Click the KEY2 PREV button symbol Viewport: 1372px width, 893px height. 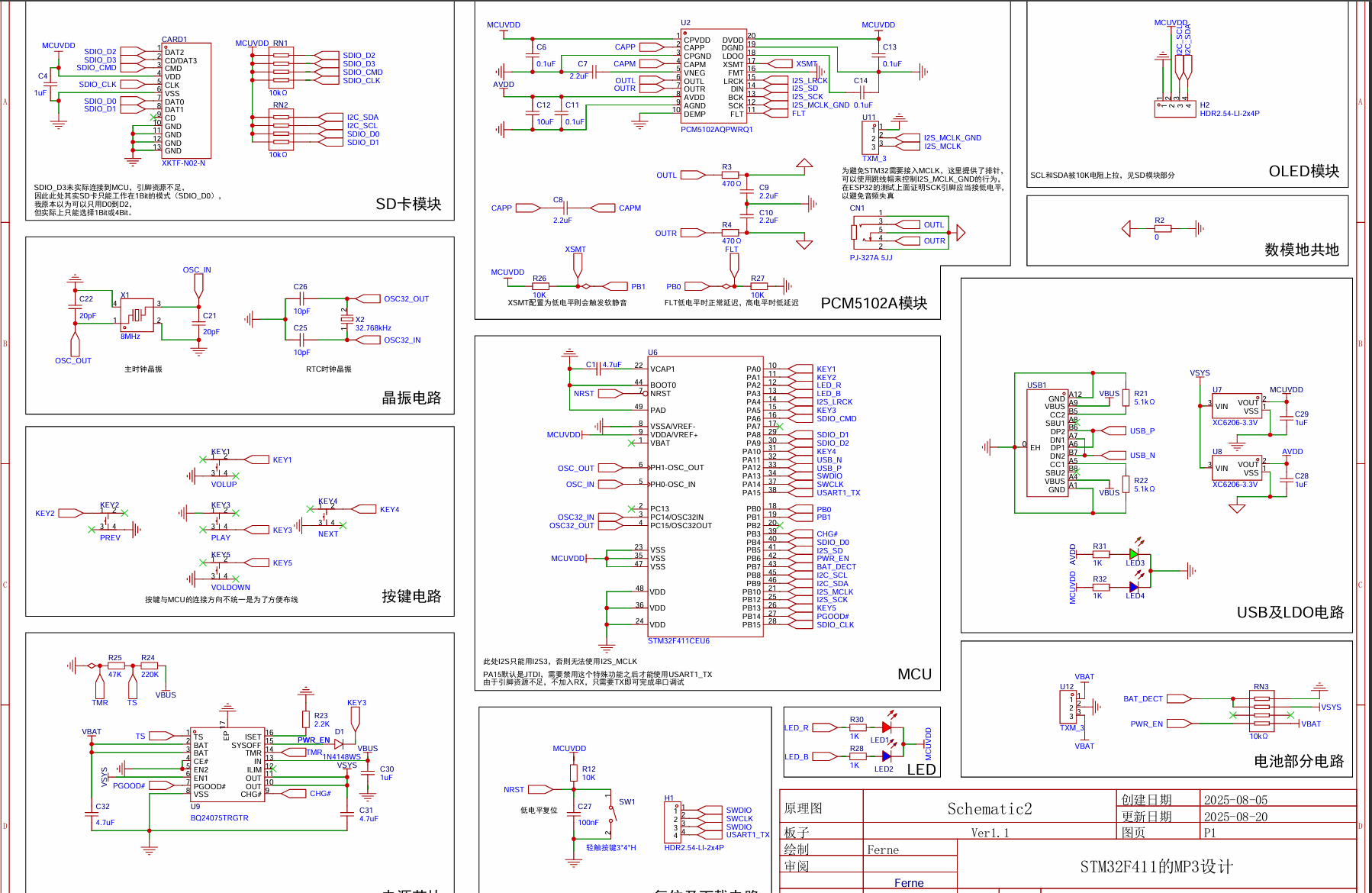click(109, 520)
